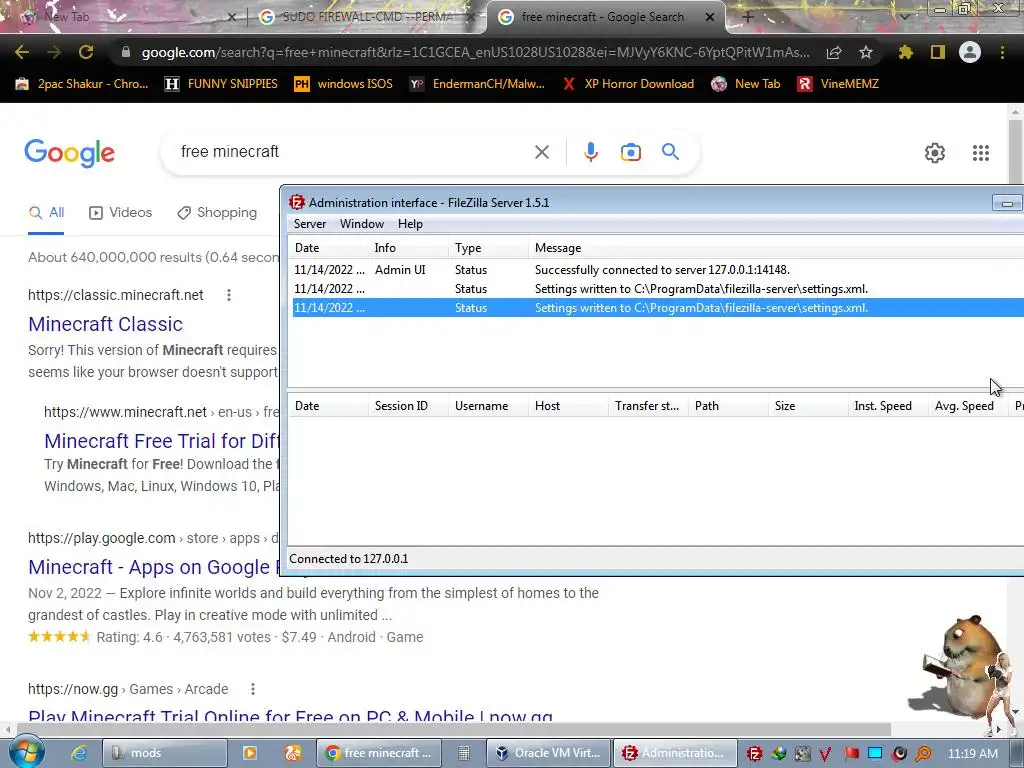Open the Chrome three-dot menu

click(x=1002, y=52)
